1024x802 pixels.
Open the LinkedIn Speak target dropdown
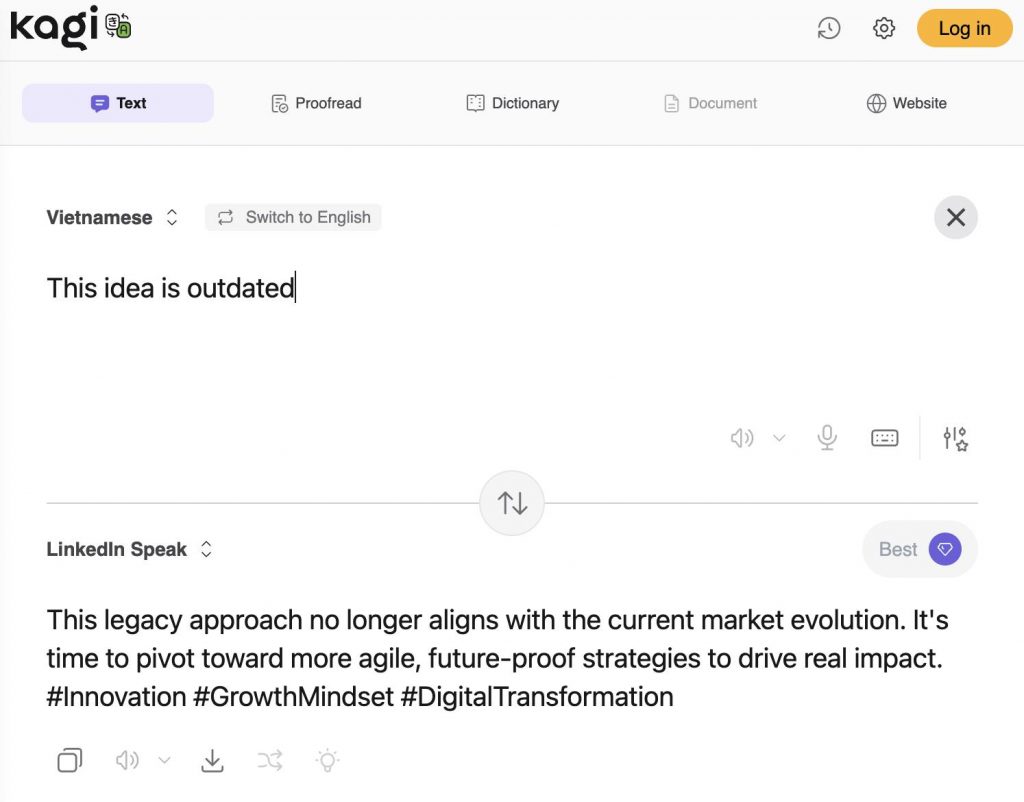pos(129,549)
